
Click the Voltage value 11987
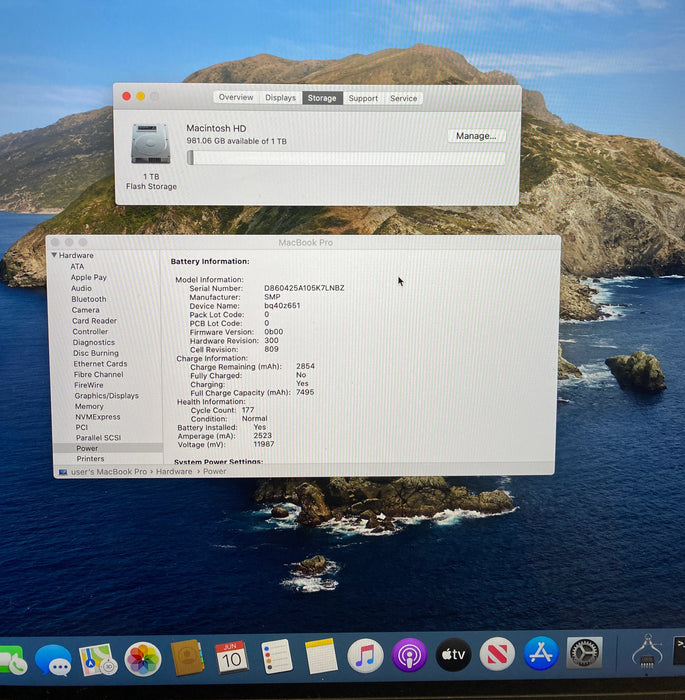263,444
